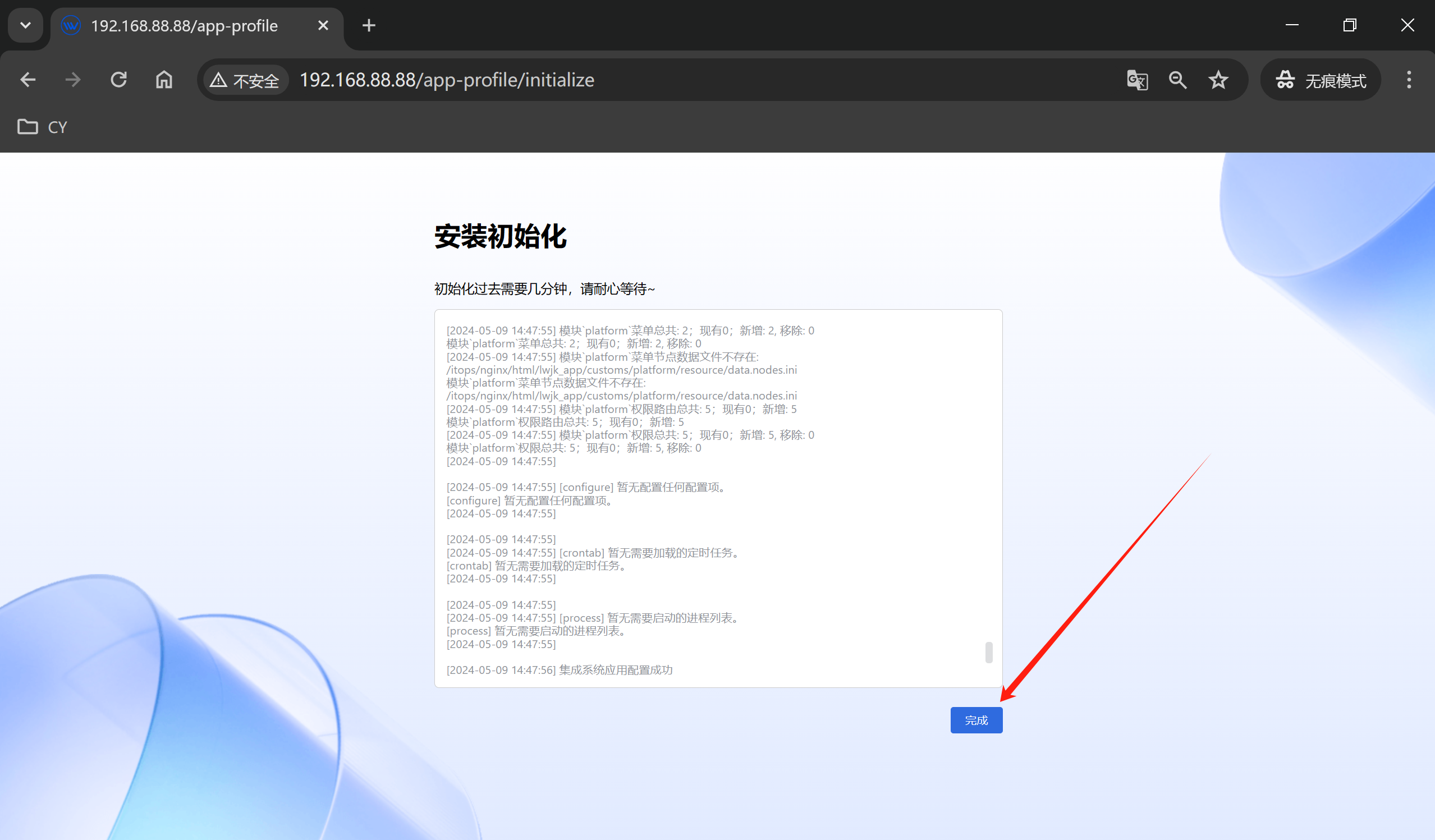Open a new tab with the plus button
The image size is (1435, 840).
[x=369, y=26]
